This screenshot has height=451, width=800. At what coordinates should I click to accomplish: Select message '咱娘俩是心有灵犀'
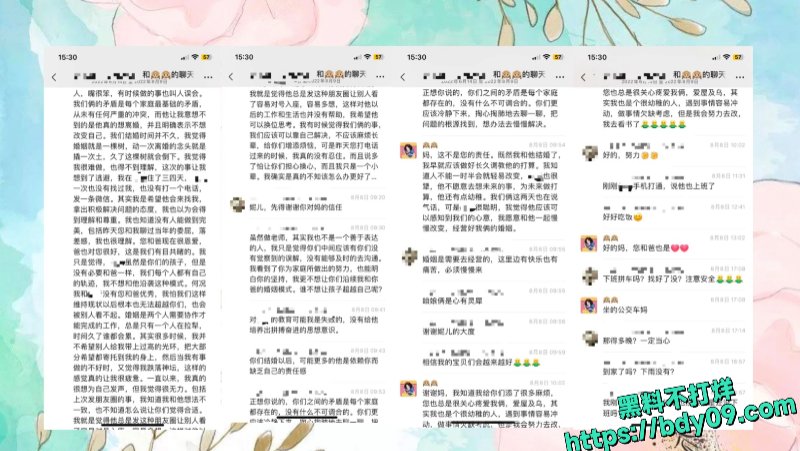click(453, 301)
